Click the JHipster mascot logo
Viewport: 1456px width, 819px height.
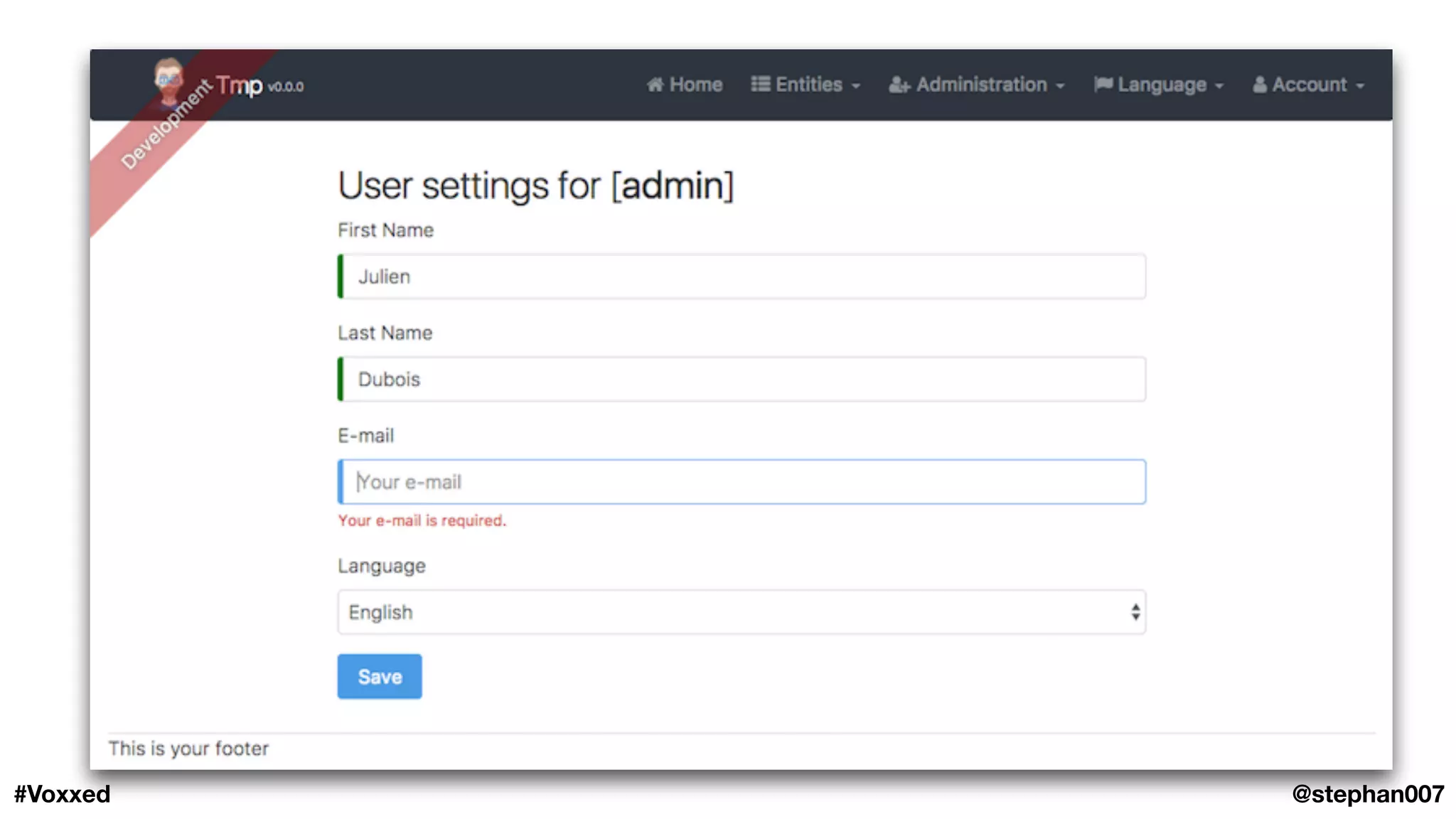[168, 79]
